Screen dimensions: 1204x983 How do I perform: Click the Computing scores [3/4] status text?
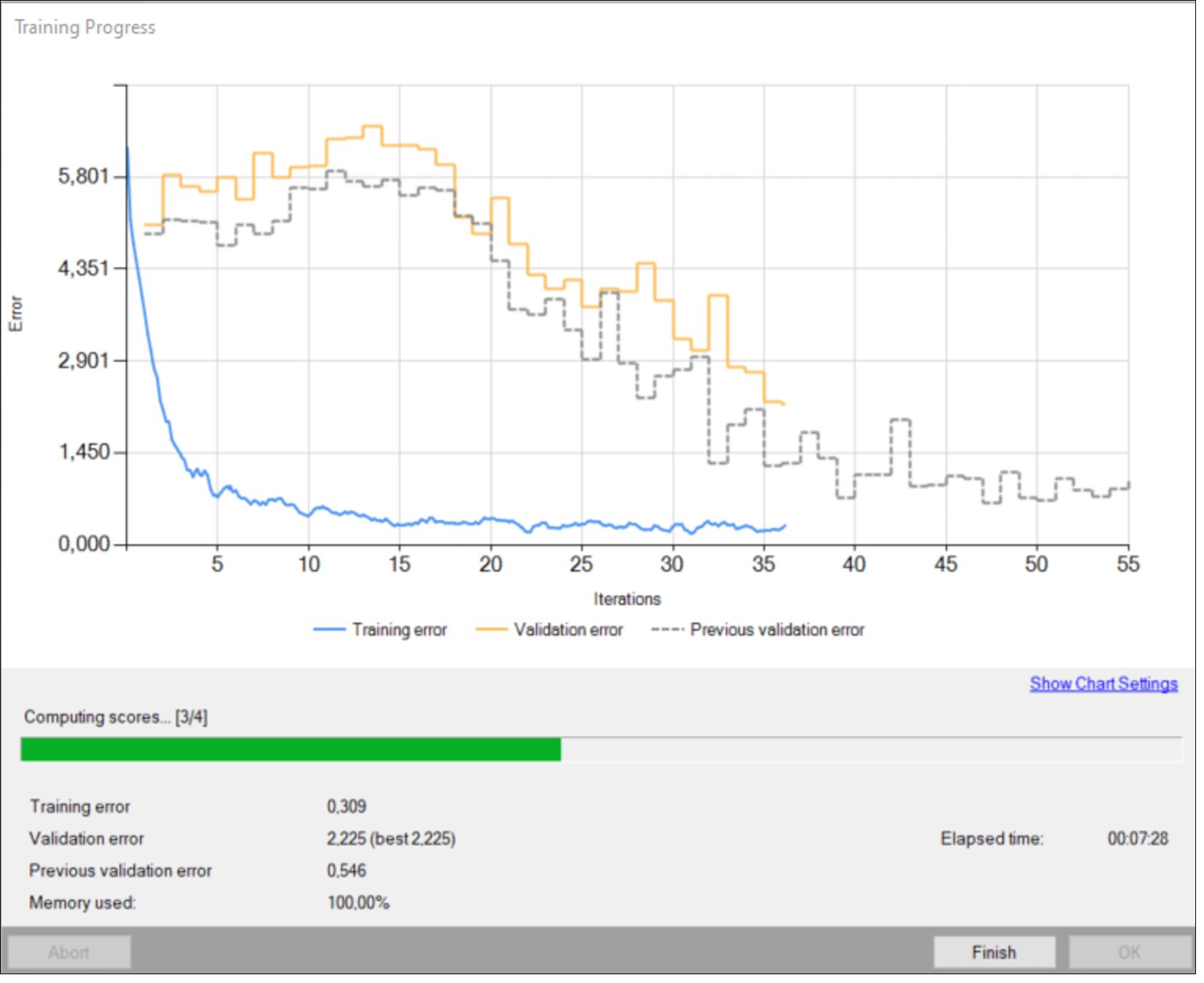(116, 717)
